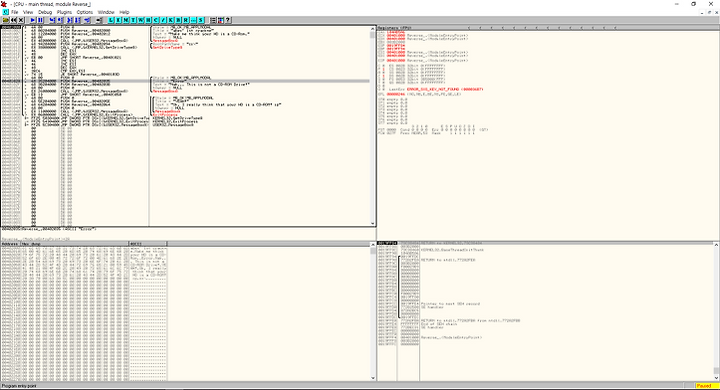This screenshot has width=720, height=390.
Task: Pause execution with the pause toolbar icon
Action: (x=40, y=20)
